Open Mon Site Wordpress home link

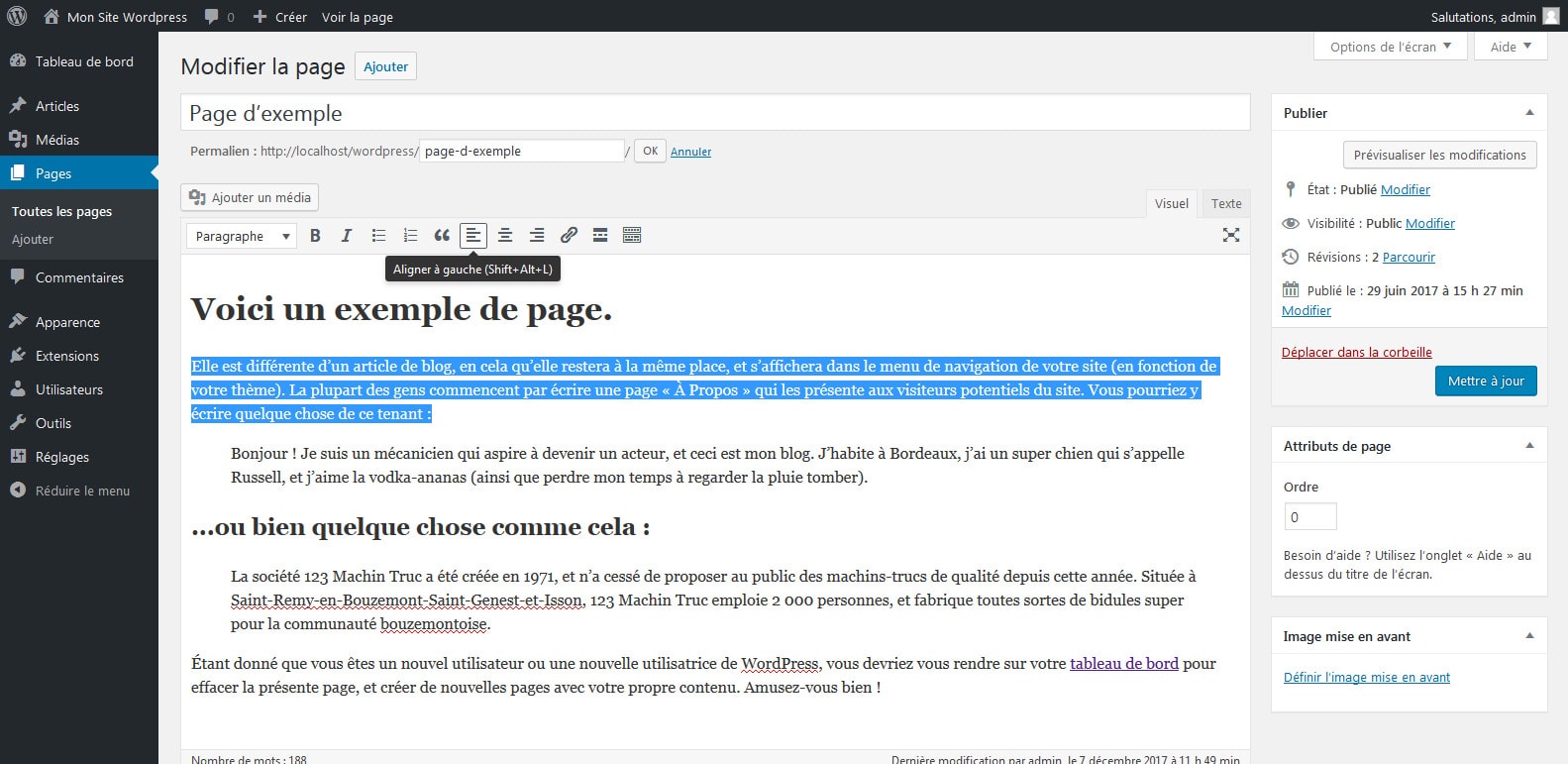coord(115,17)
